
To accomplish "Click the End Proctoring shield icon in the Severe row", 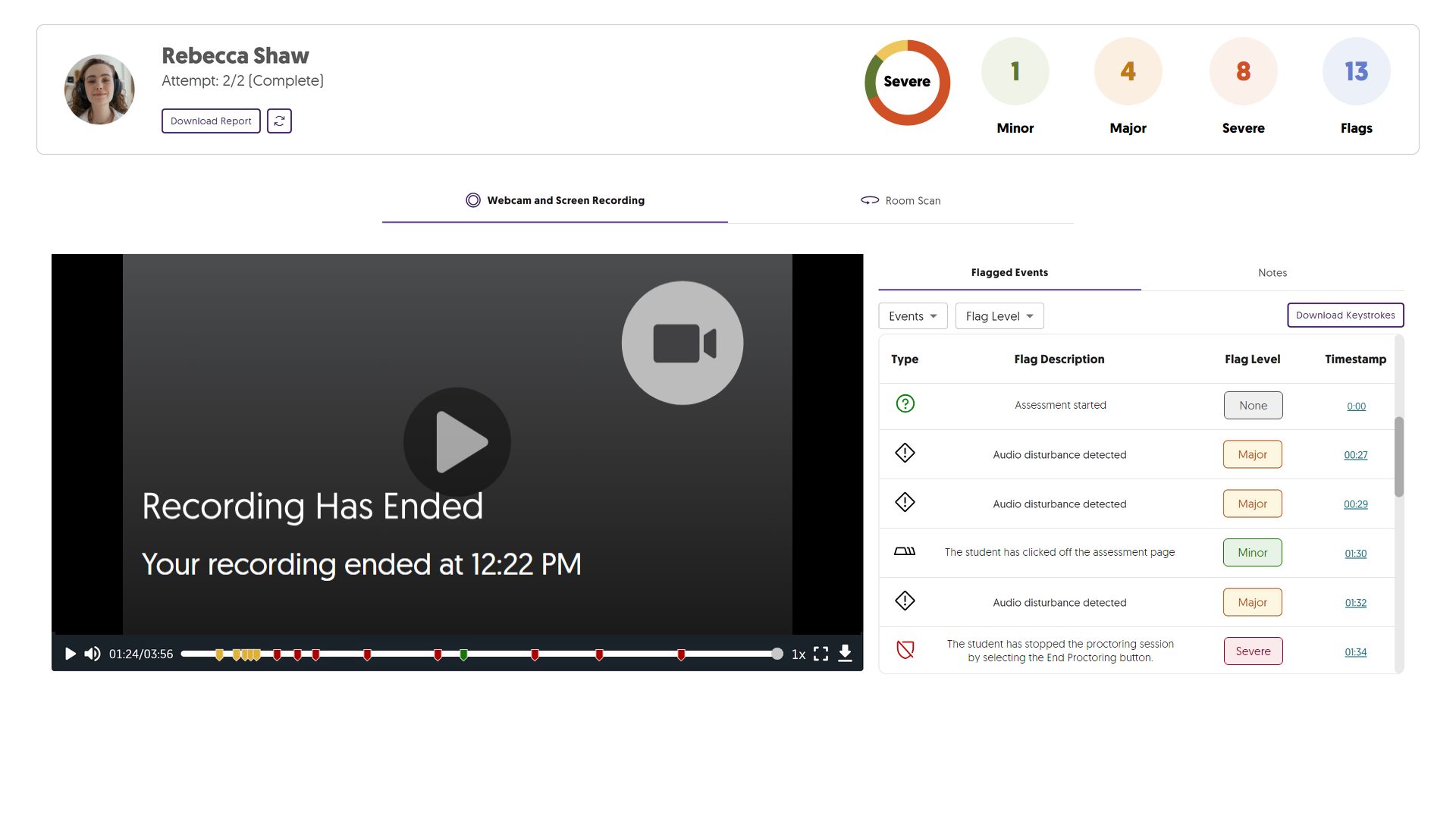I will [x=905, y=650].
